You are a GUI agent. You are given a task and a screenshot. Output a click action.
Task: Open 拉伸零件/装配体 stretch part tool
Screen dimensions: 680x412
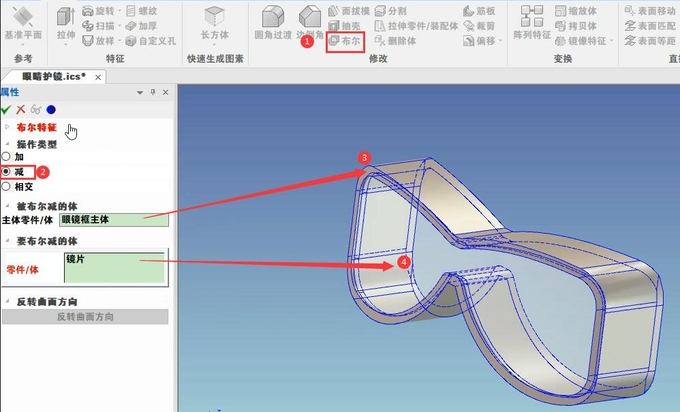(416, 26)
